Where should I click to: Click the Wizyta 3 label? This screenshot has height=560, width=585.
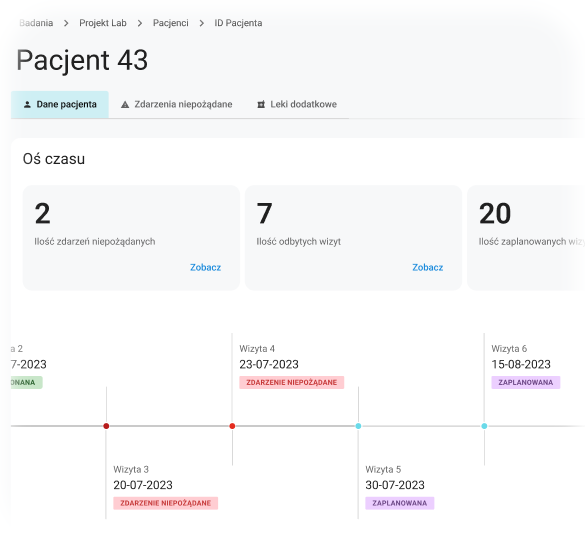tap(131, 470)
